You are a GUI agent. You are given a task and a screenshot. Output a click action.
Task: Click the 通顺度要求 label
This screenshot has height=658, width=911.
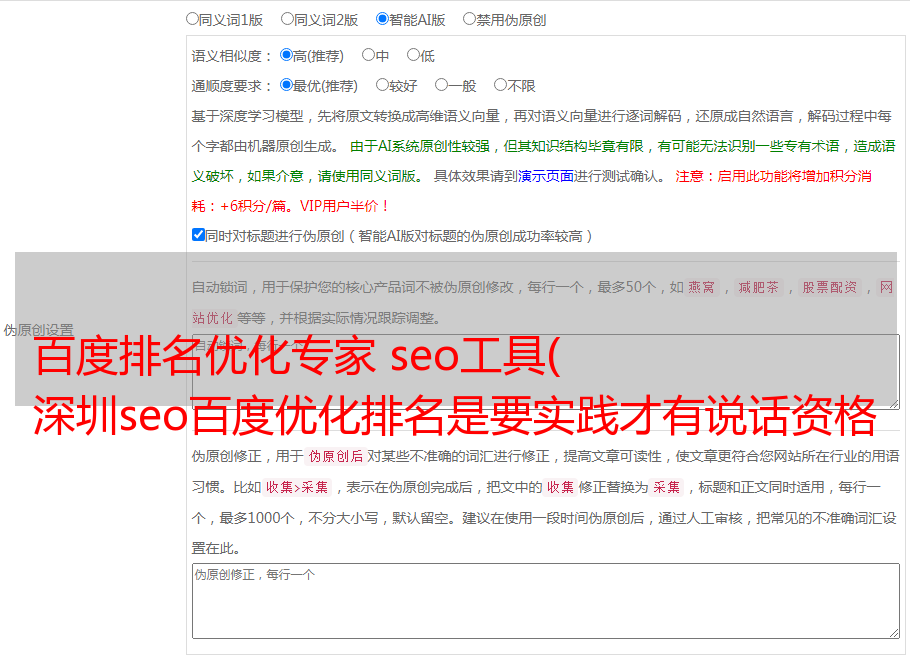click(231, 86)
